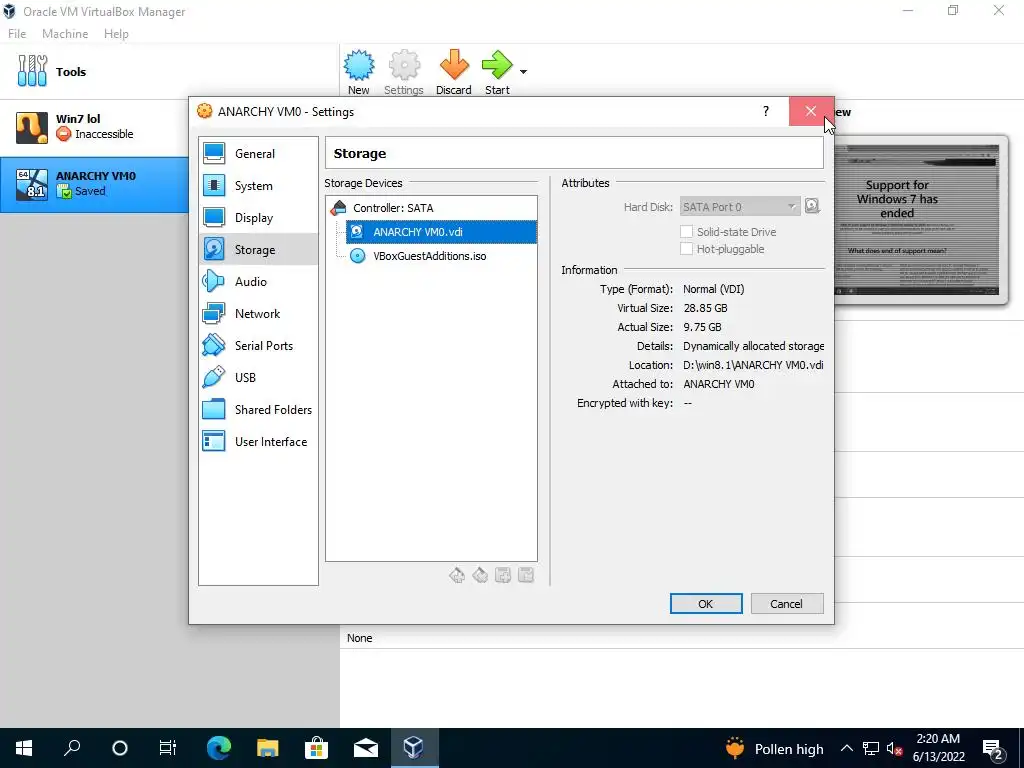Toggle the Hot-pluggable checkbox
This screenshot has width=1024, height=768.
686,249
